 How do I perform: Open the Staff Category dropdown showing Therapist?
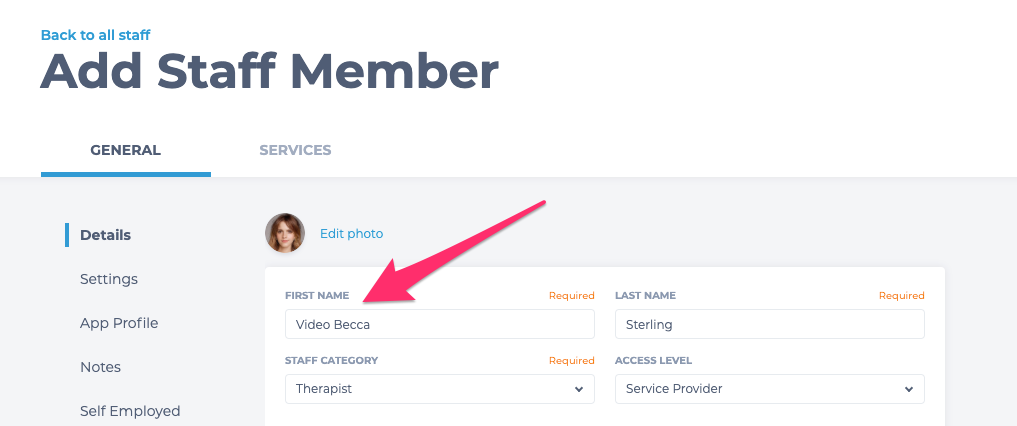point(440,389)
